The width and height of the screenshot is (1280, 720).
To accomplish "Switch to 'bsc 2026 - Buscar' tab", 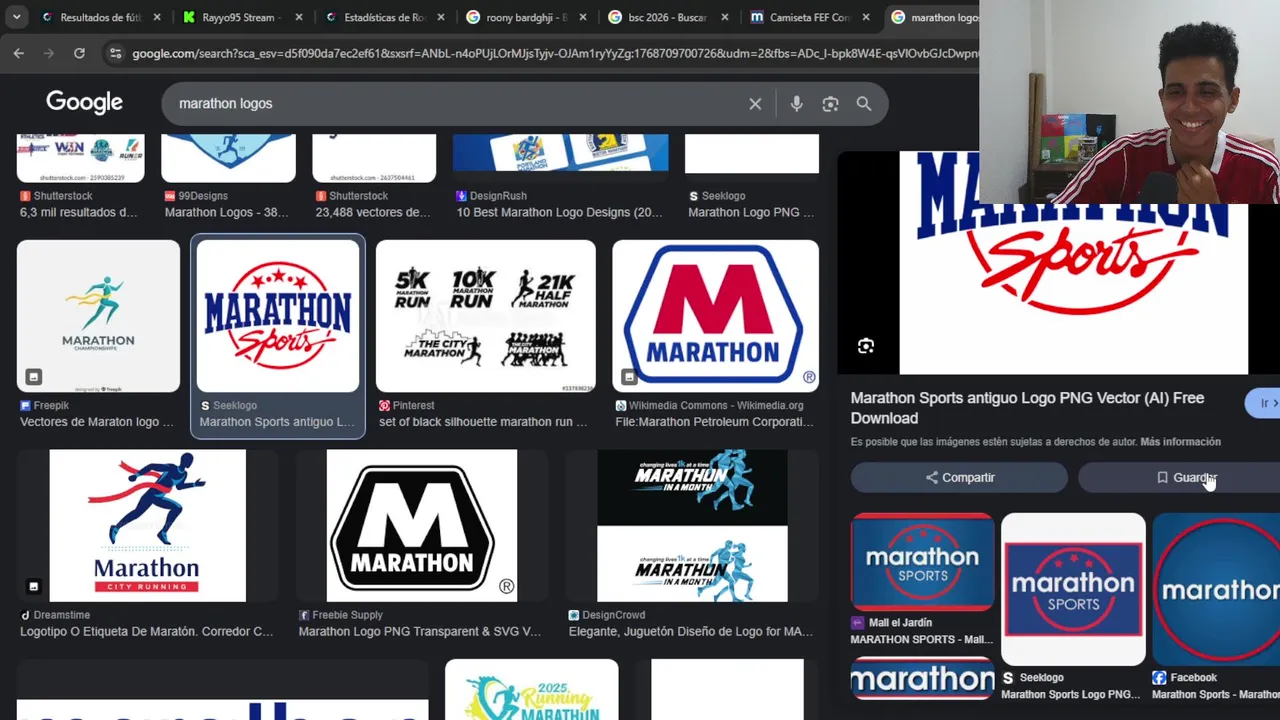I will (667, 17).
